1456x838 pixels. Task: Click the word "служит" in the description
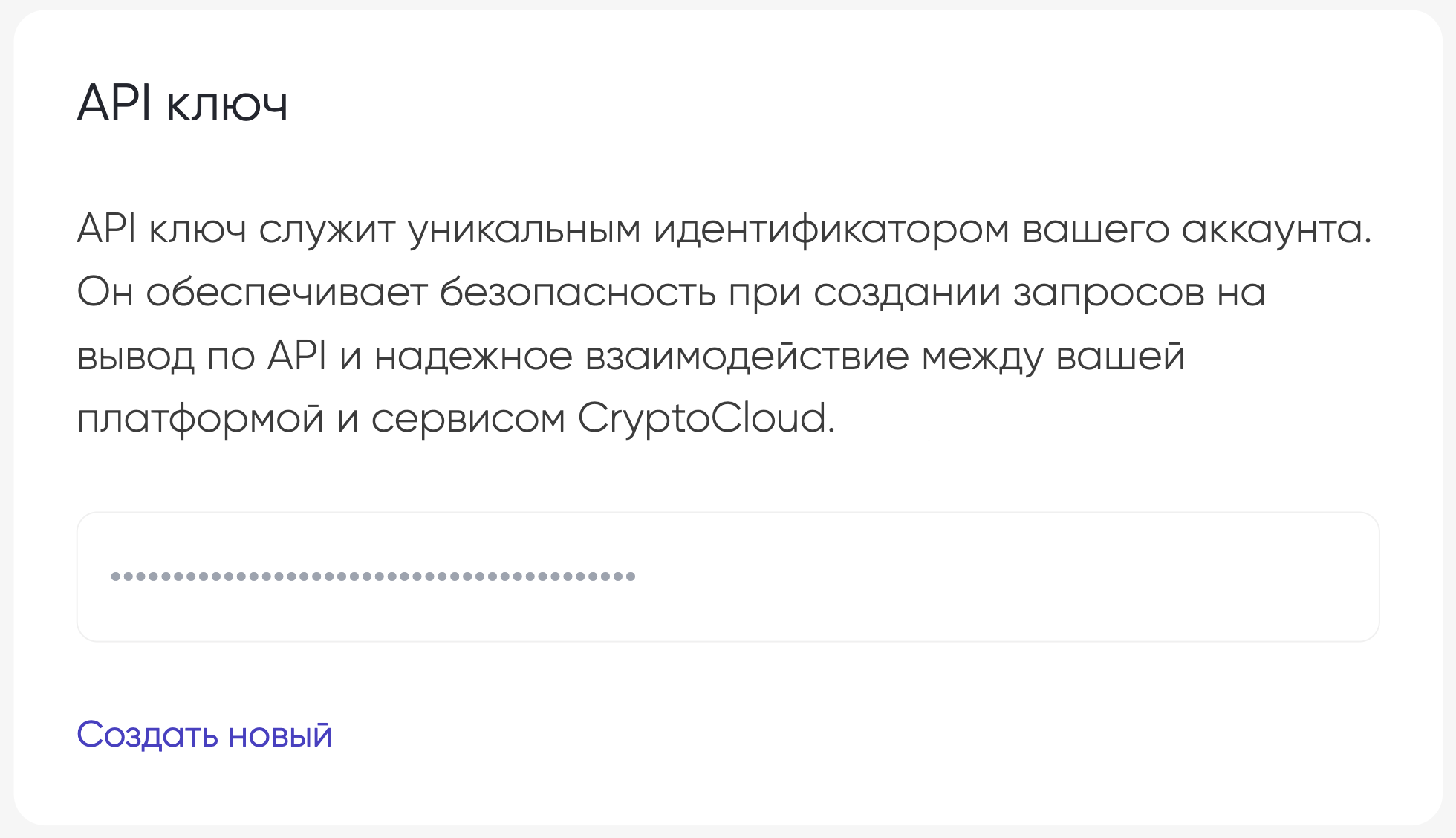click(x=327, y=229)
